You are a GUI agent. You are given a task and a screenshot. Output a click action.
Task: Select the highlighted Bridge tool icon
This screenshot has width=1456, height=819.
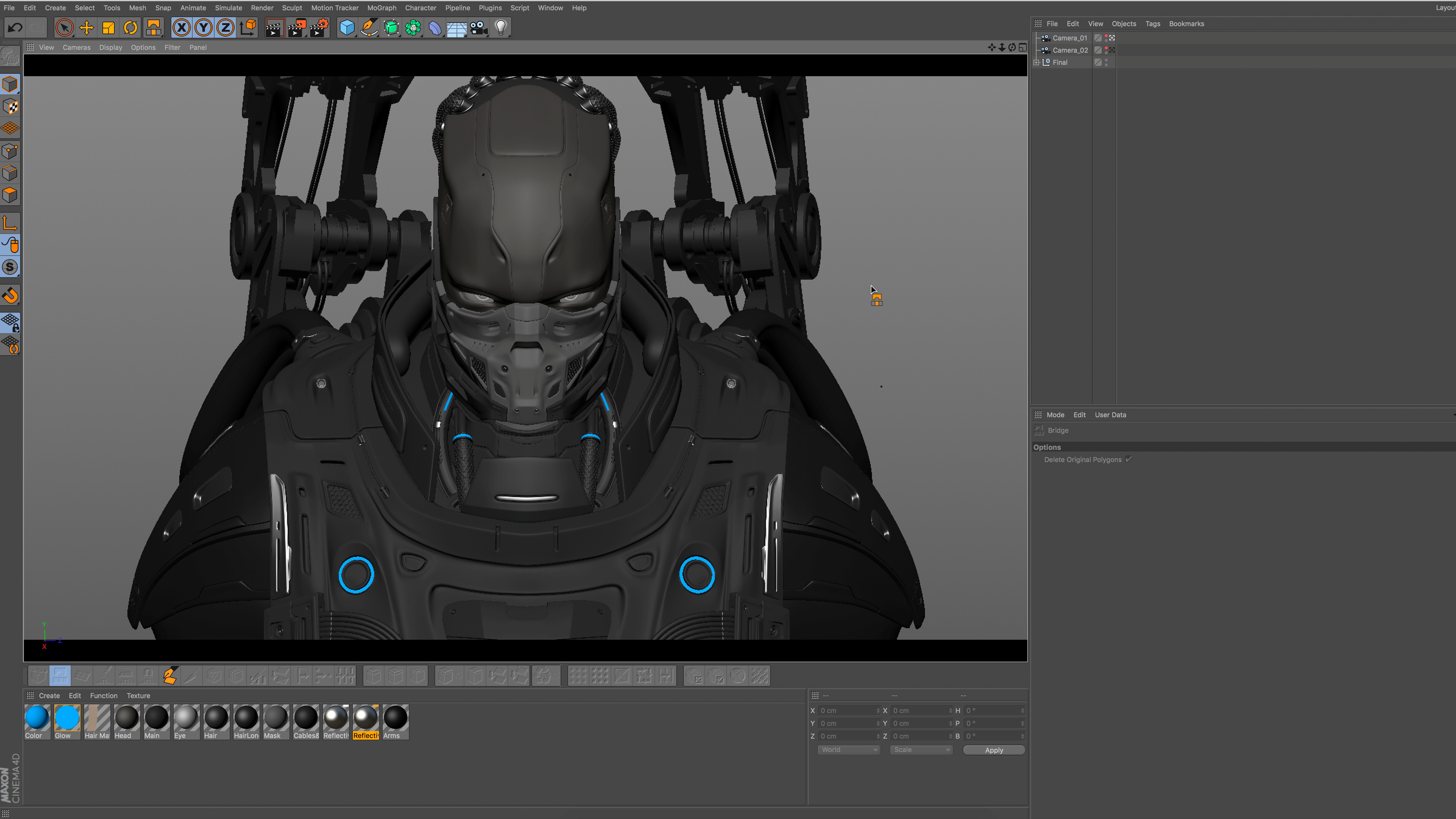tap(60, 675)
